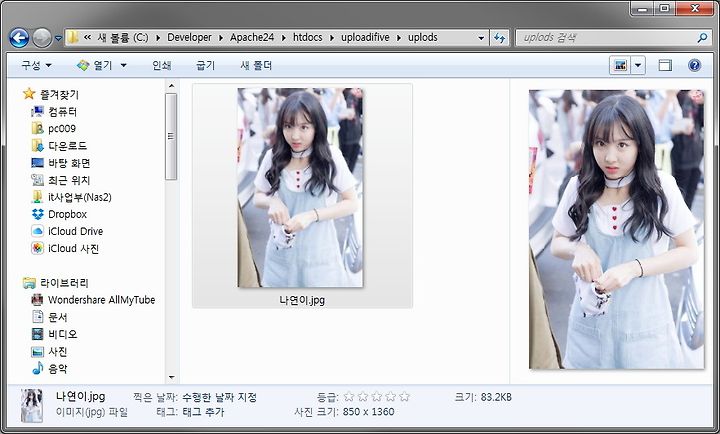Click the change view icon button
The width and height of the screenshot is (720, 434).
[620, 65]
